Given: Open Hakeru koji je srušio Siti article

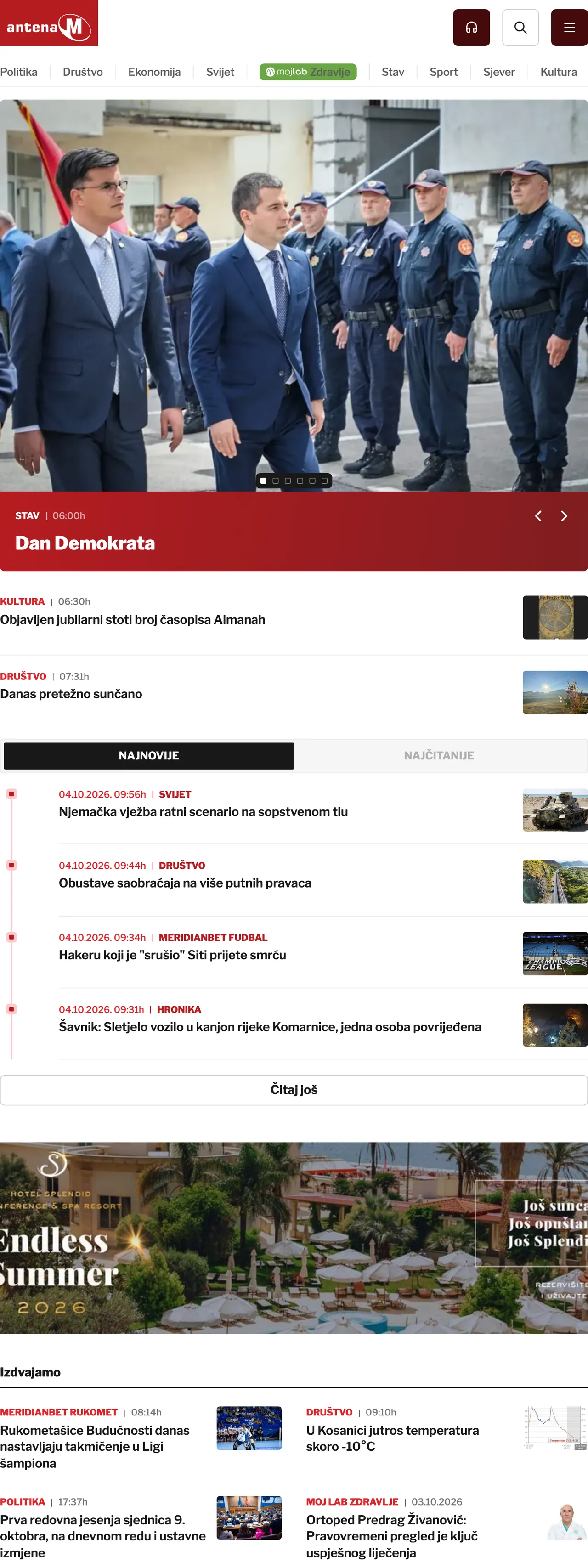Looking at the screenshot, I should coord(172,955).
